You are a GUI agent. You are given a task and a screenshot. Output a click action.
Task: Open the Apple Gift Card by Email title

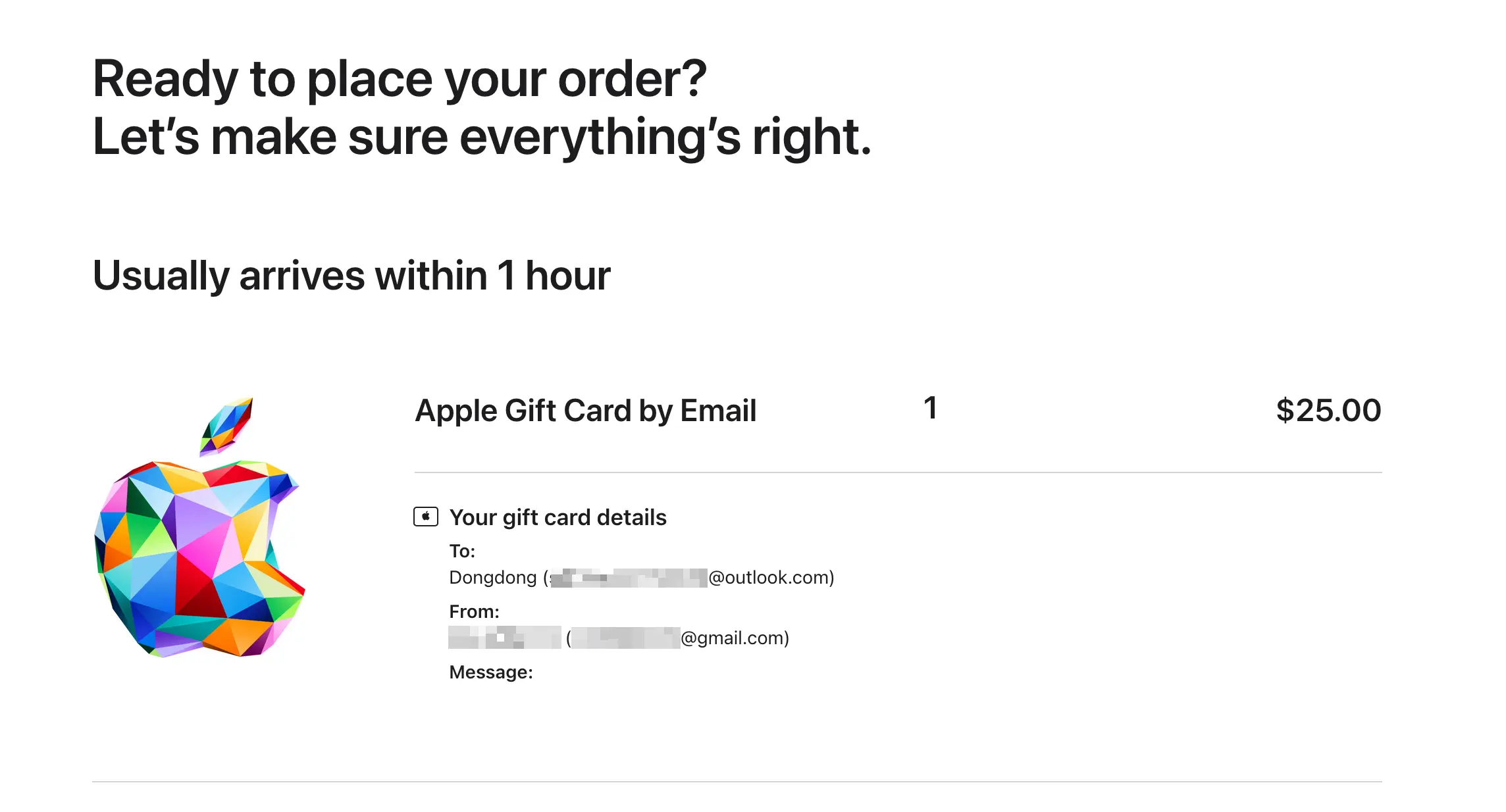[585, 411]
